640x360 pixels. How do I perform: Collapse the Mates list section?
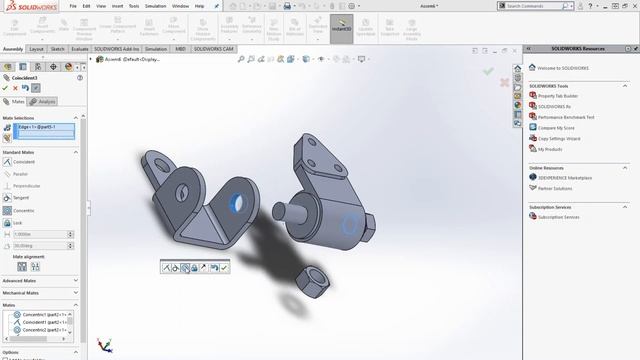tap(76, 305)
